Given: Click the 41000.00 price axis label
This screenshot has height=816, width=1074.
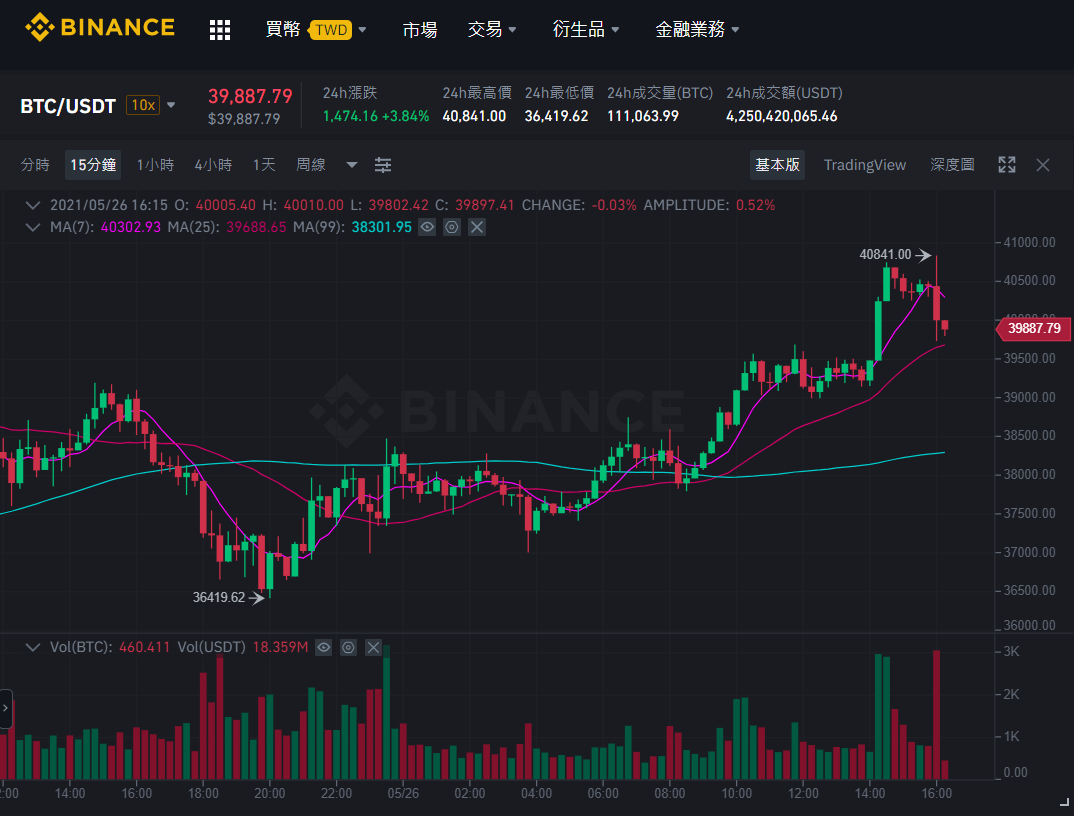Looking at the screenshot, I should 1029,243.
